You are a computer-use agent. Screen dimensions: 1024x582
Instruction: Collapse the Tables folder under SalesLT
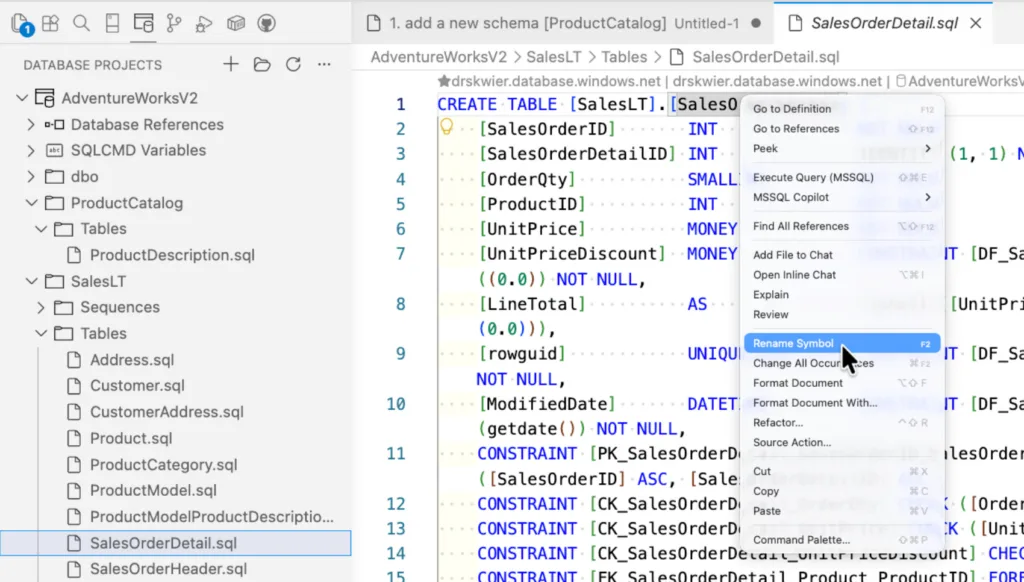[x=41, y=334]
